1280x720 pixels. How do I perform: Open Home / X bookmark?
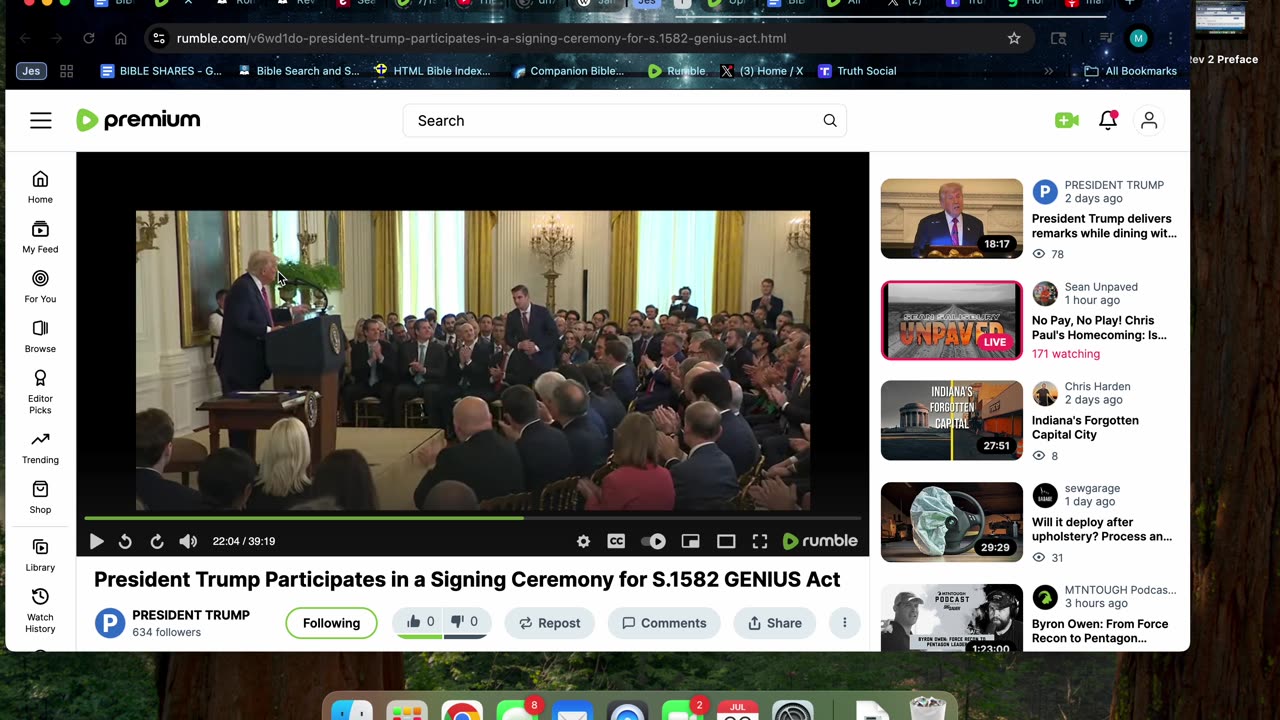[x=761, y=71]
